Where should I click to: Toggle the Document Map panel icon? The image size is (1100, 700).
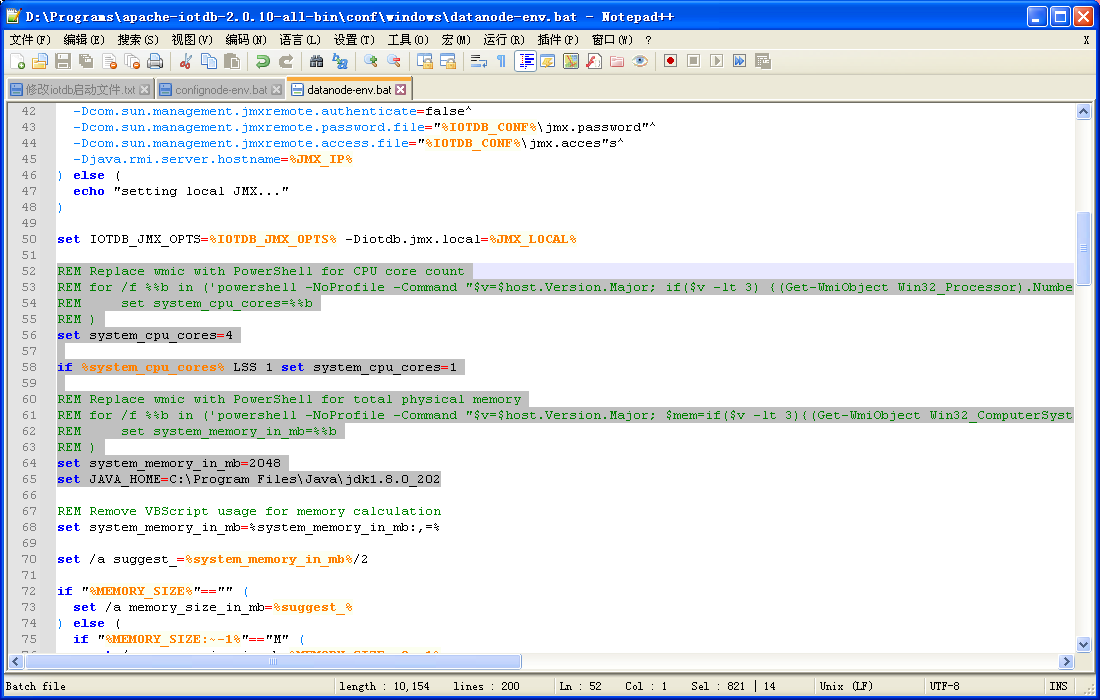pos(571,62)
